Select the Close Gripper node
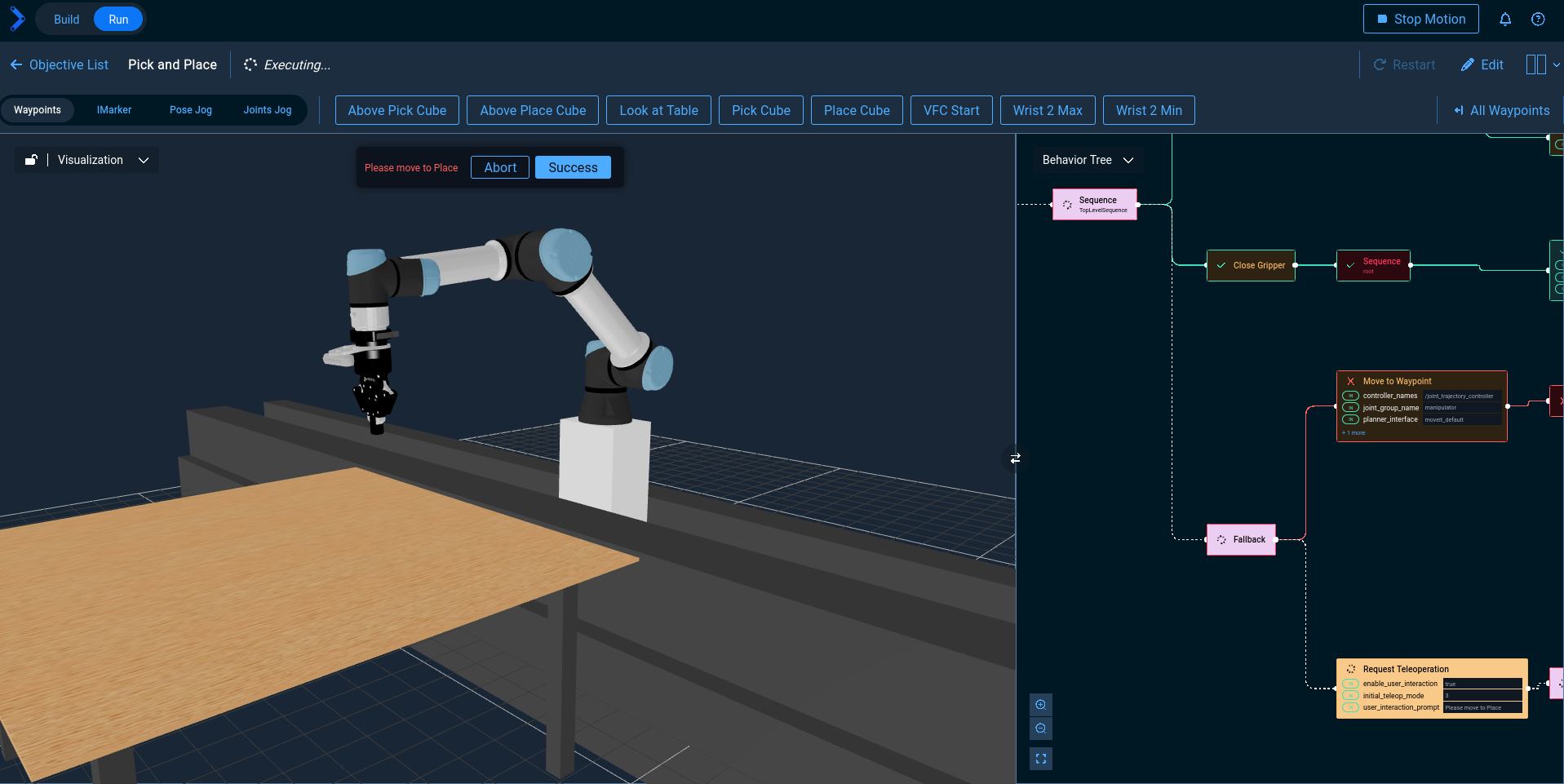 click(x=1251, y=265)
